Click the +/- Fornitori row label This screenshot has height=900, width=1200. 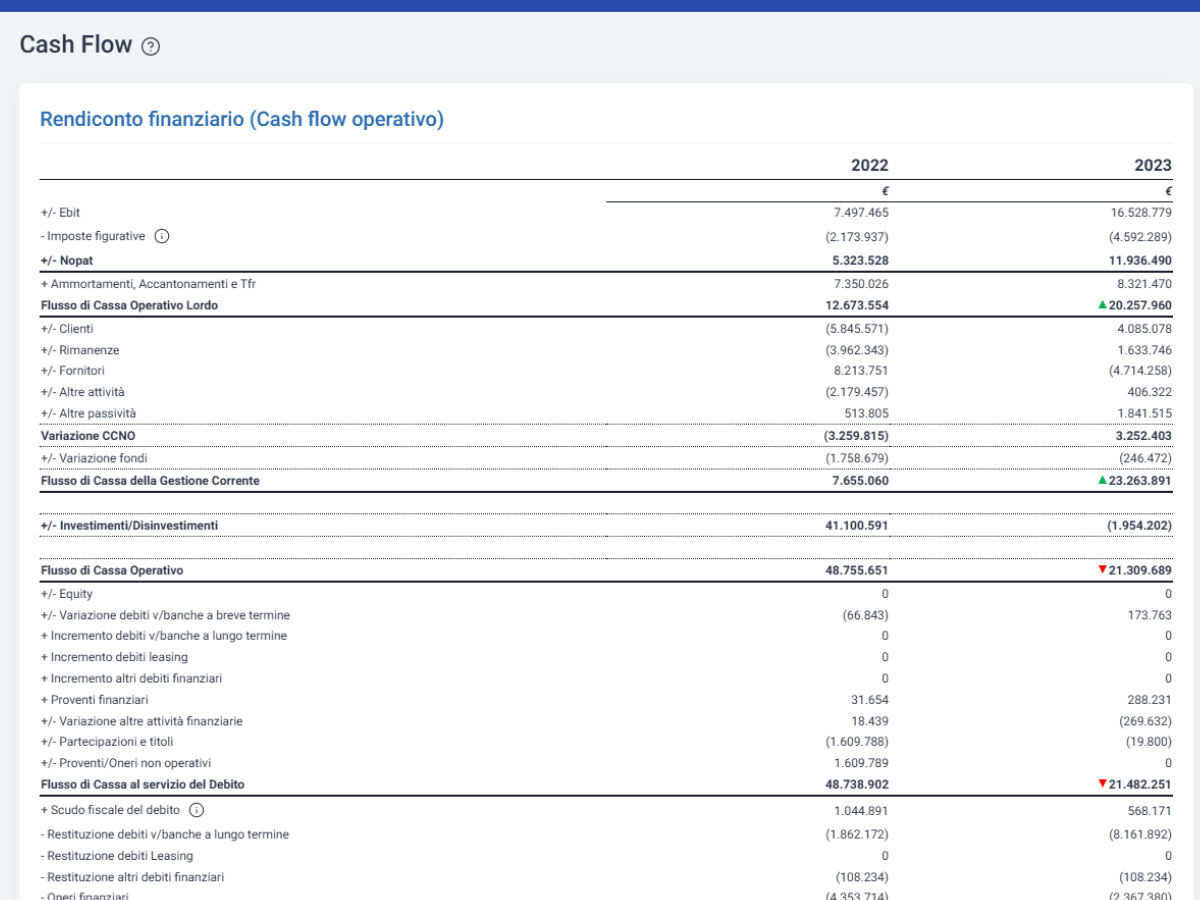coord(72,371)
